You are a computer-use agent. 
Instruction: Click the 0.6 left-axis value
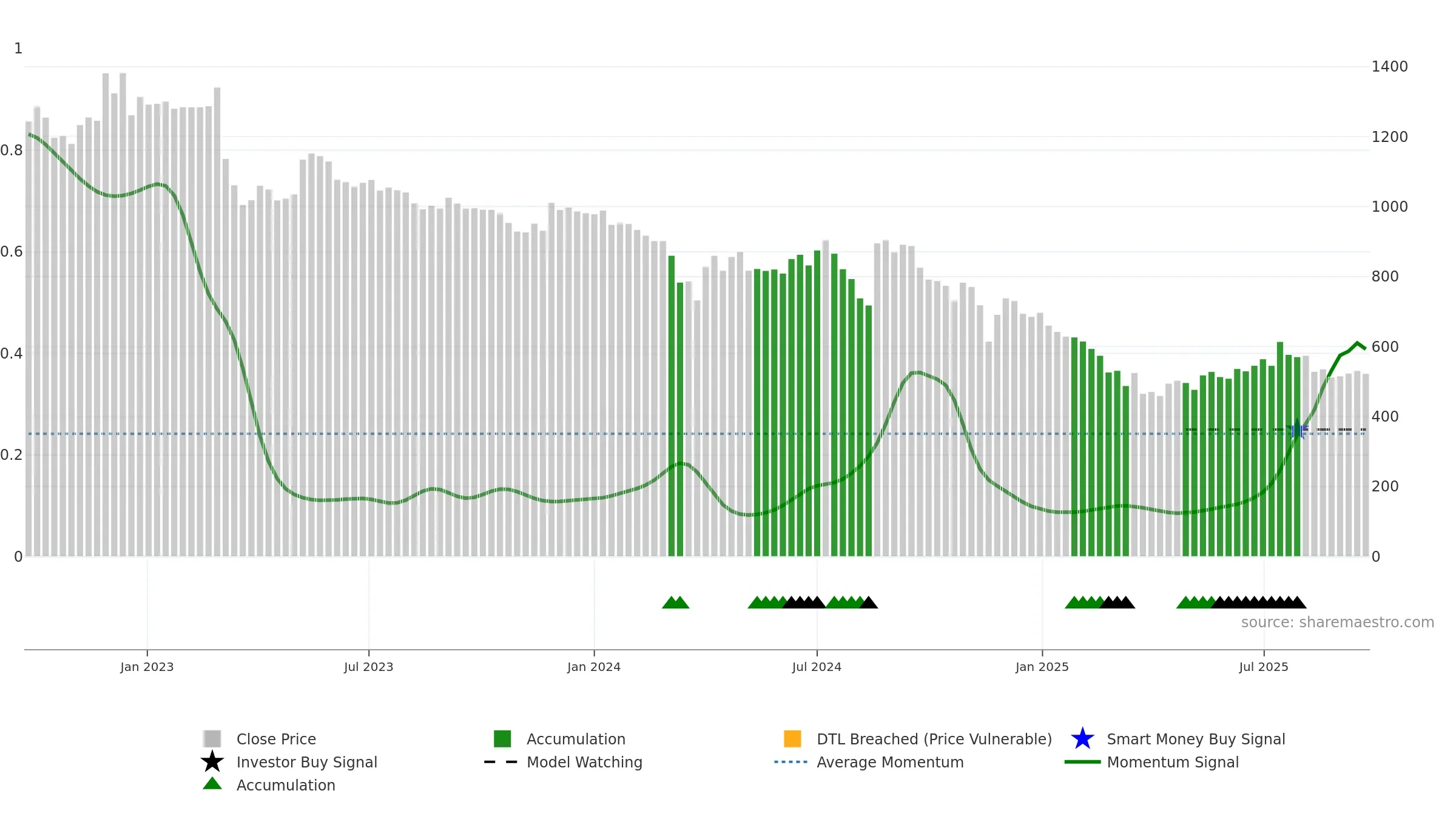(12, 252)
